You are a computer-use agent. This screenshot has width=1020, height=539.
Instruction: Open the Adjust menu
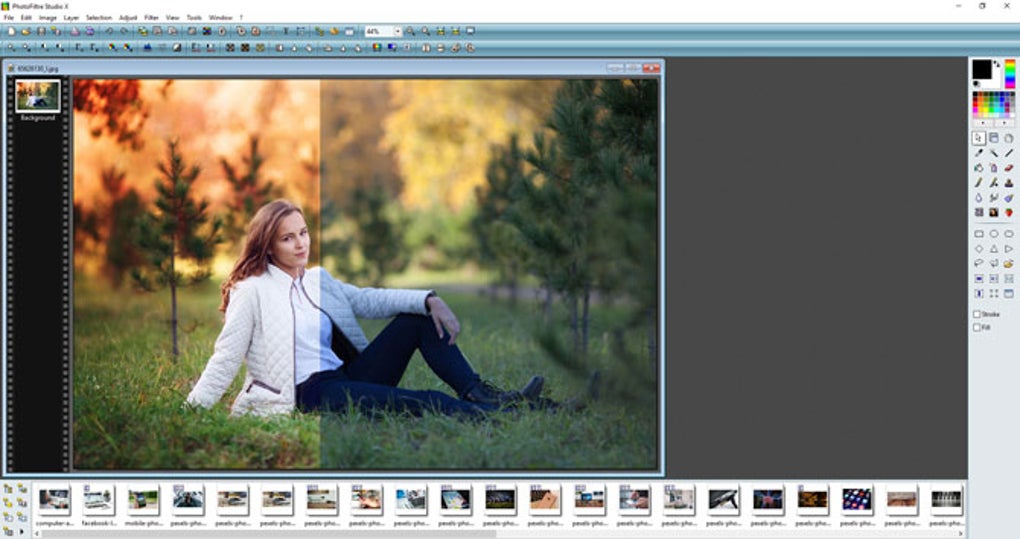click(128, 18)
